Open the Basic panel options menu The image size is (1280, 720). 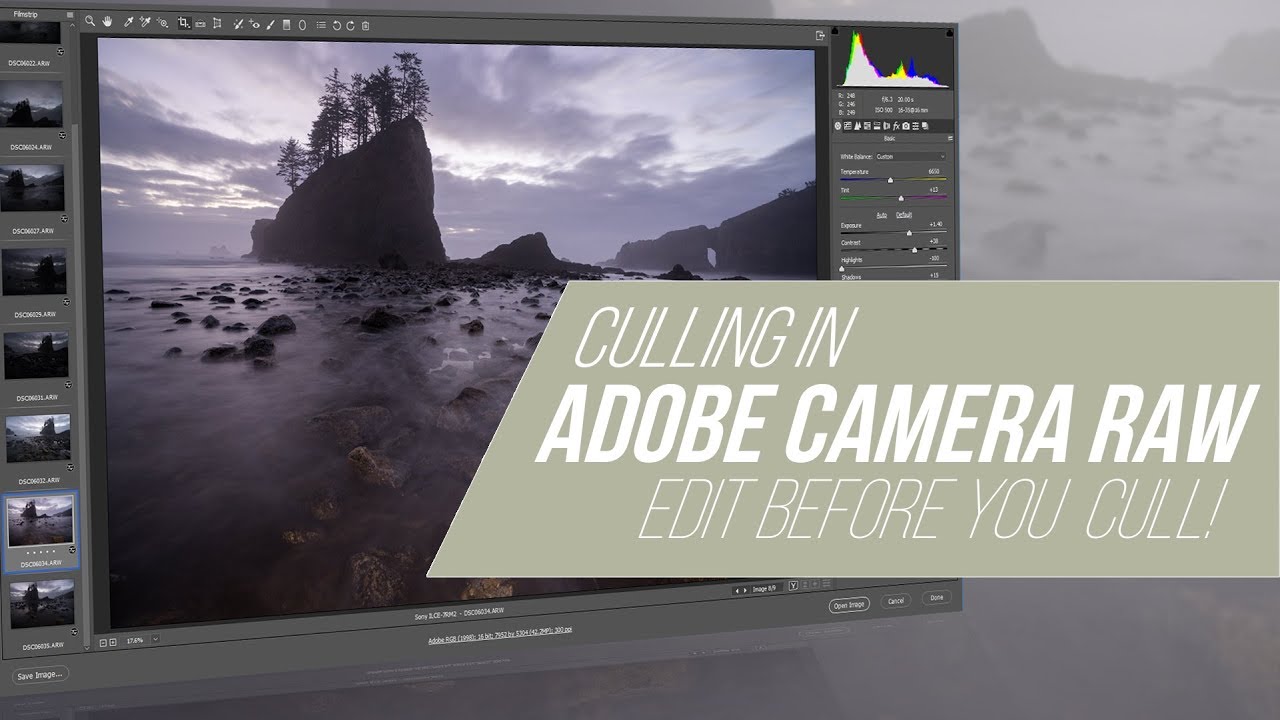click(950, 138)
